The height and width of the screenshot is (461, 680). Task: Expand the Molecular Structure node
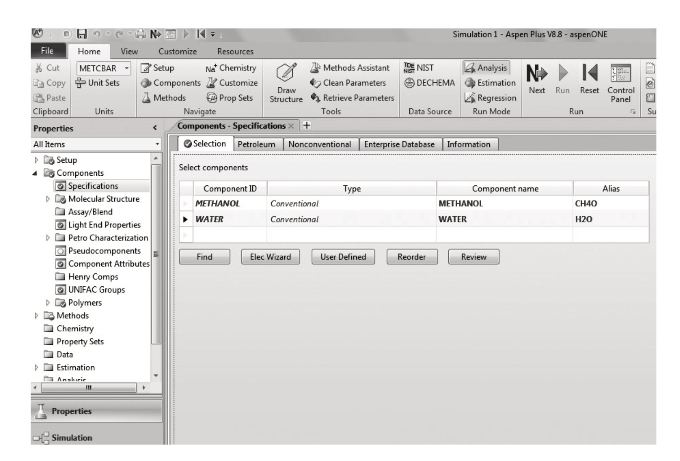point(48,199)
